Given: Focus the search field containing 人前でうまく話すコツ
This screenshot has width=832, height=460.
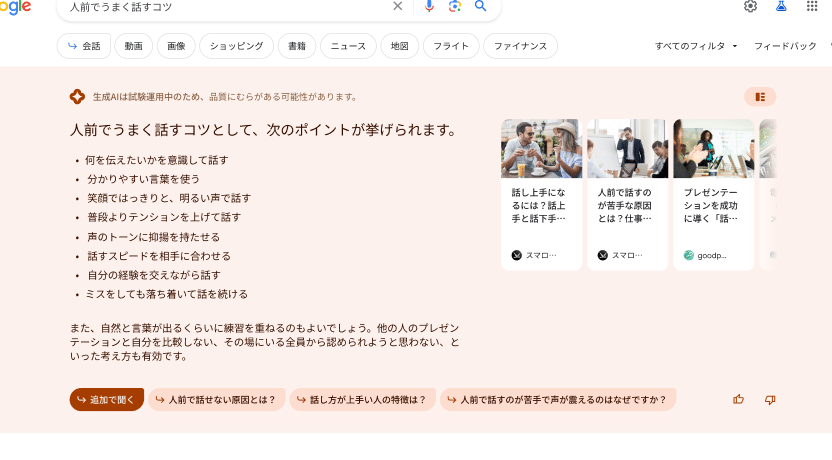Looking at the screenshot, I should 220,7.
